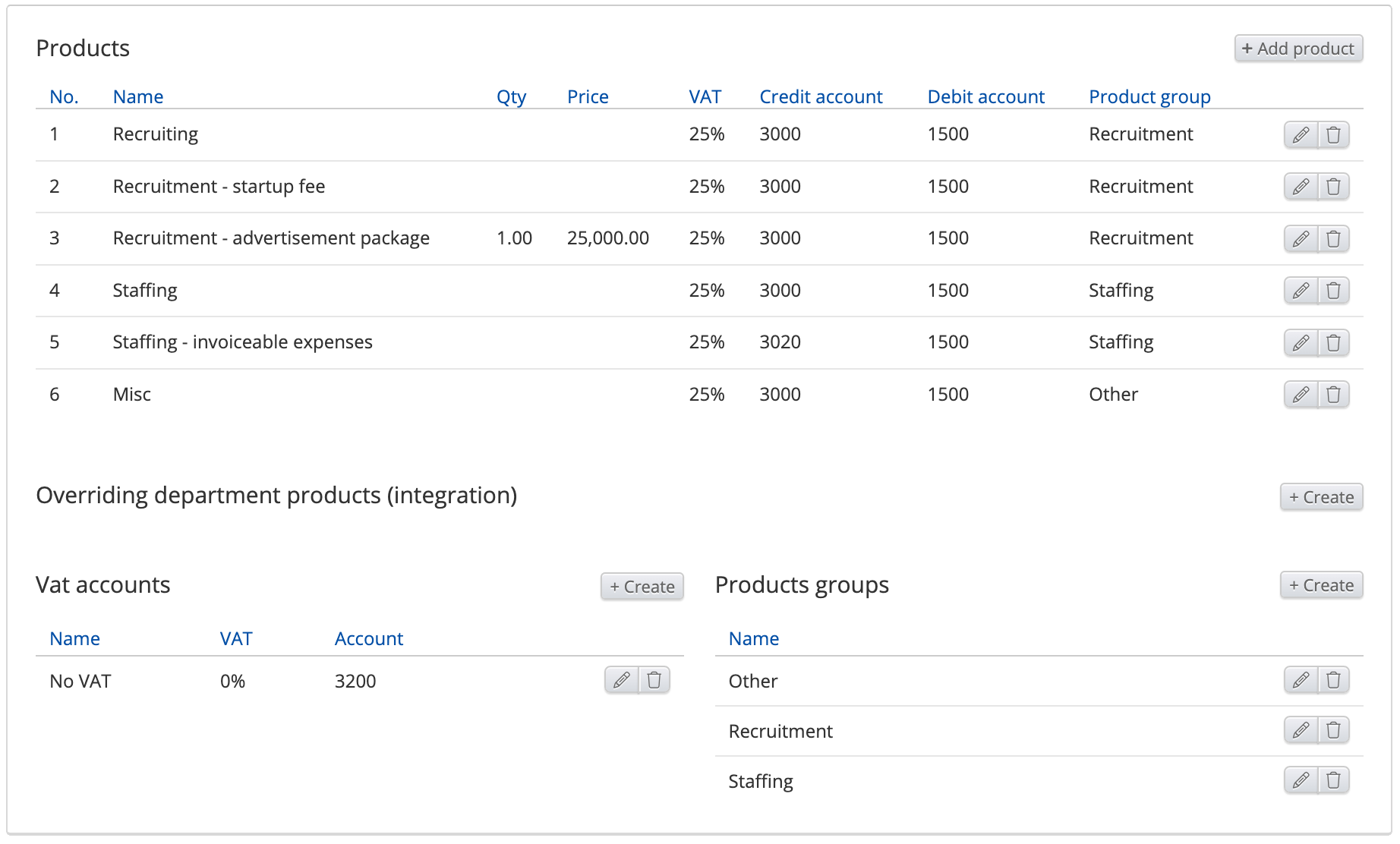Edit the Other product group
The width and height of the screenshot is (1400, 844).
point(1301,680)
